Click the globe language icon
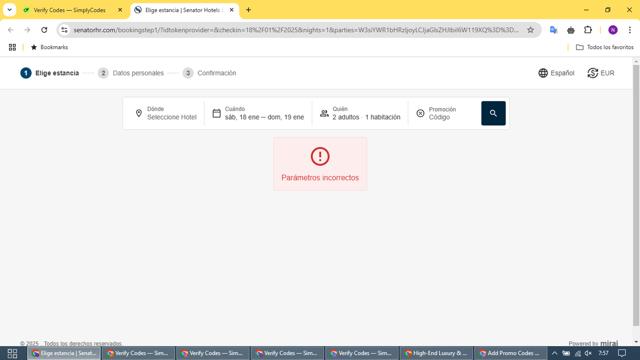 pos(543,73)
